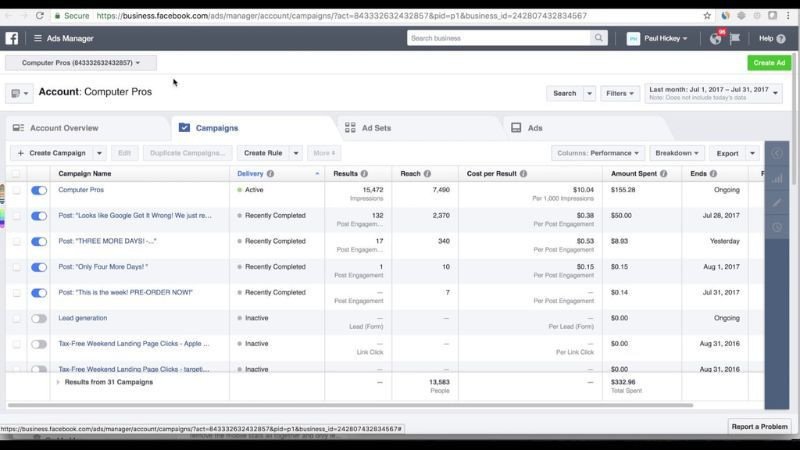Switch to Account Overview tab
This screenshot has height=450, width=800.
64,128
